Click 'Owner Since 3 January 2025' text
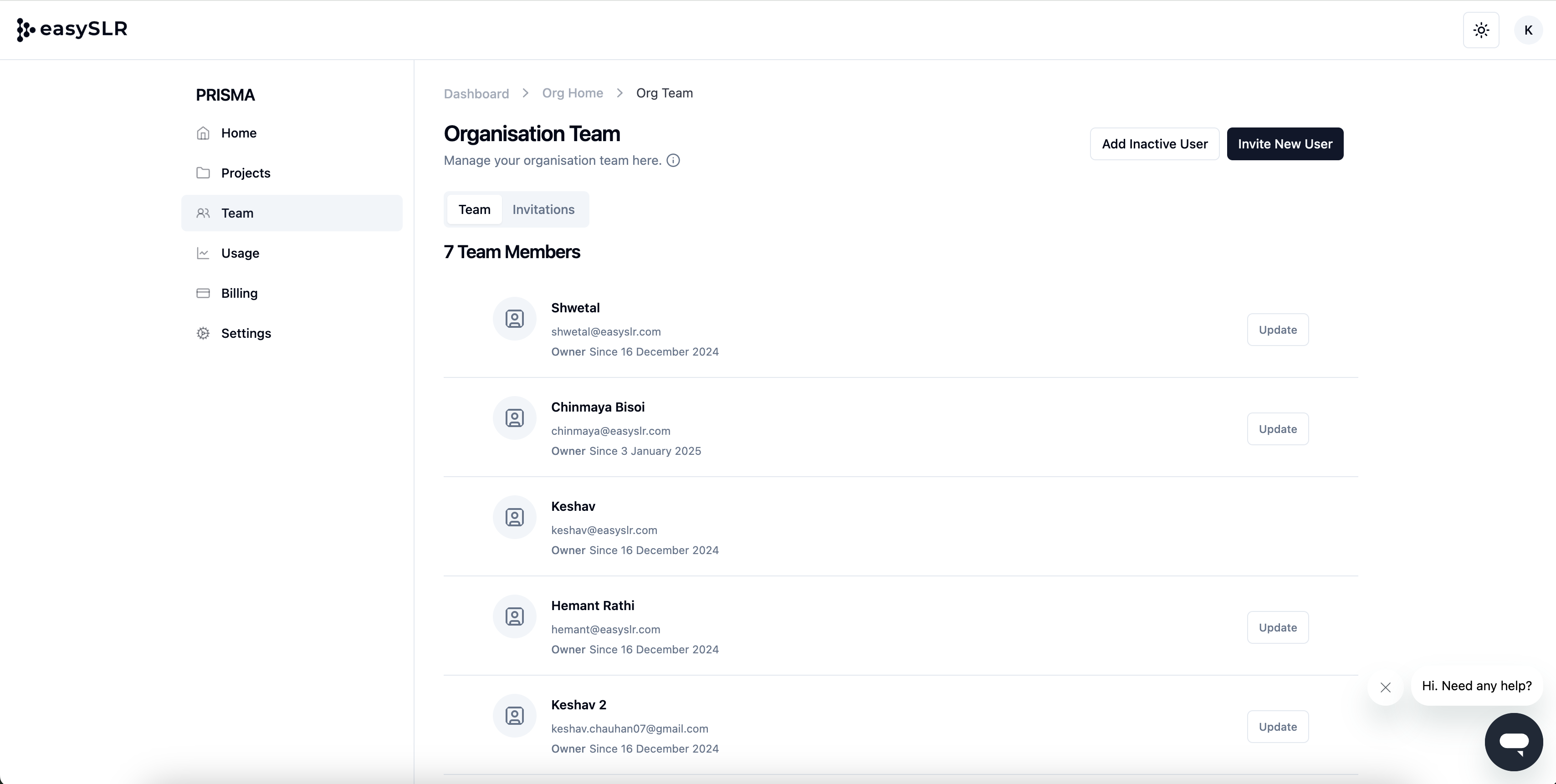The width and height of the screenshot is (1556, 784). tap(626, 451)
